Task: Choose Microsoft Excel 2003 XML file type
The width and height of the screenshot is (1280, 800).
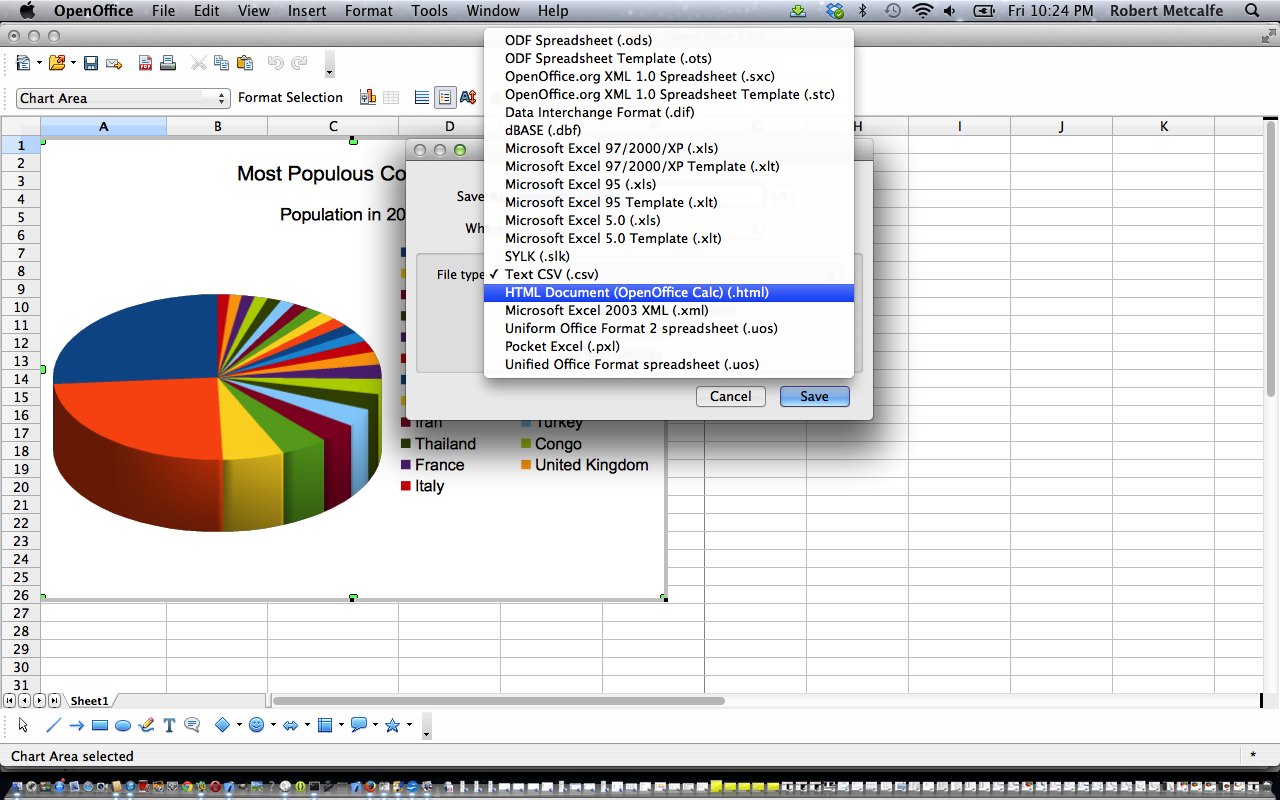Action: pyautogui.click(x=669, y=310)
